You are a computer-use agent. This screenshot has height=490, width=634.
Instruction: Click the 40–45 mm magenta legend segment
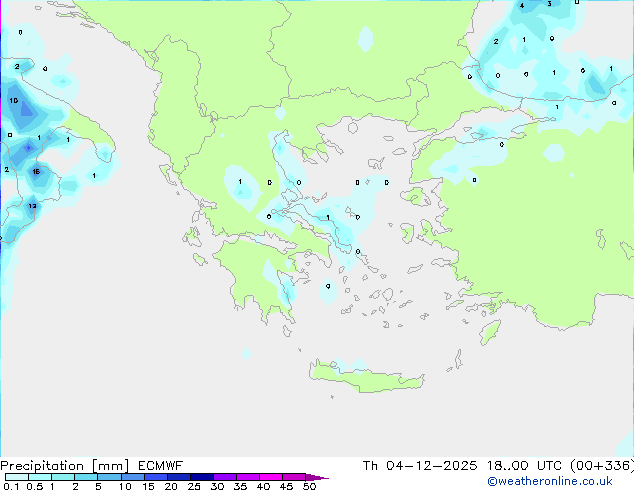coord(271,477)
